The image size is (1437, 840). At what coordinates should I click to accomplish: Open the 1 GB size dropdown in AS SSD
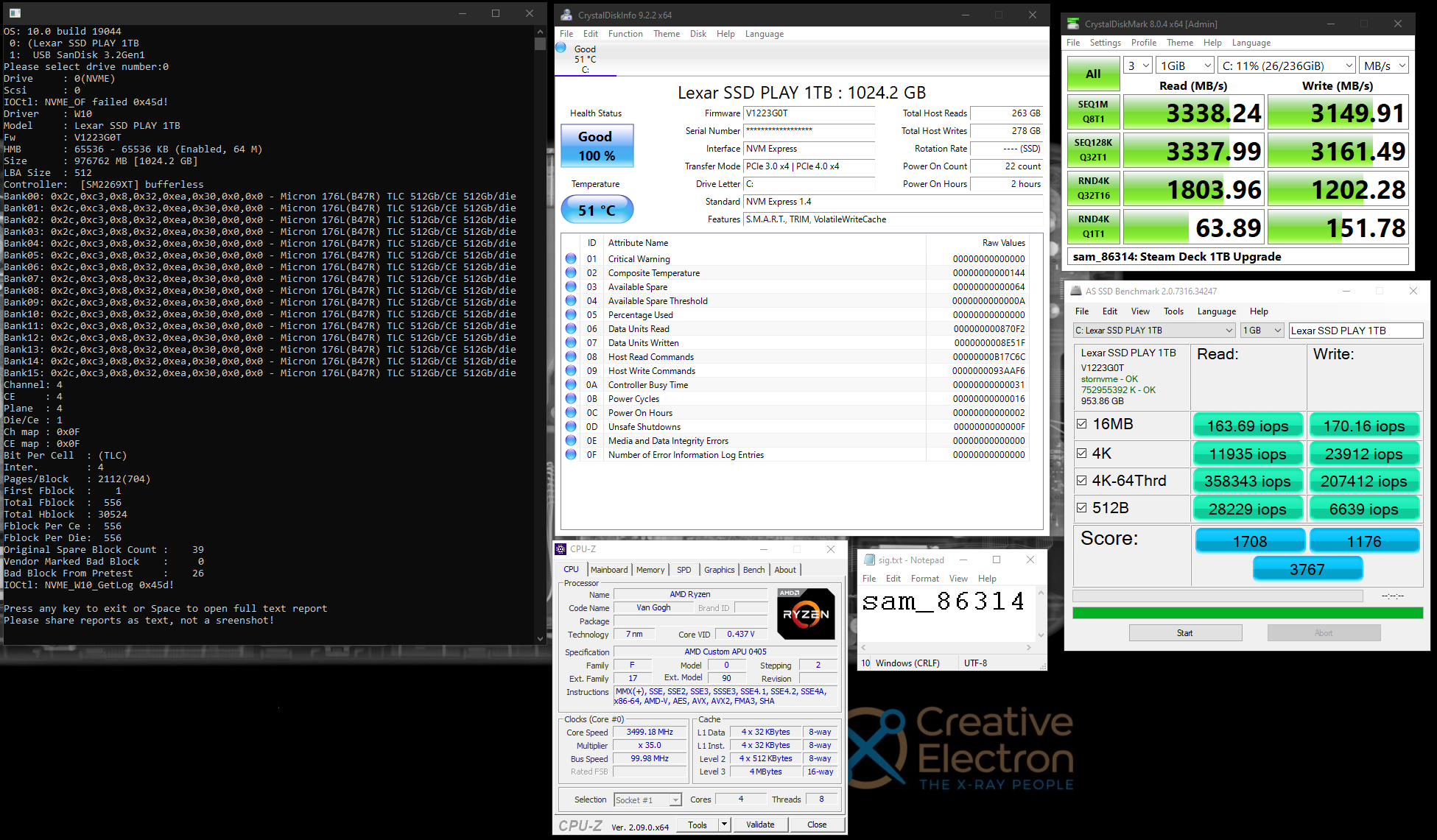[x=1262, y=331]
